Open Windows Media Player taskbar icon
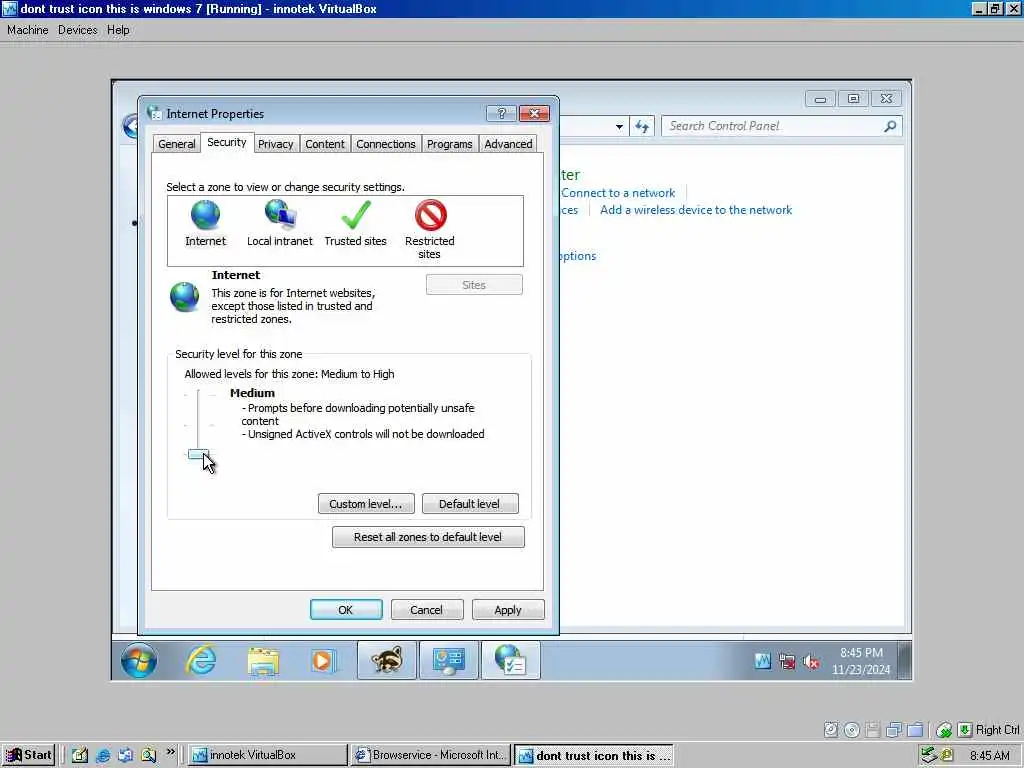The image size is (1024, 768). [x=323, y=661]
